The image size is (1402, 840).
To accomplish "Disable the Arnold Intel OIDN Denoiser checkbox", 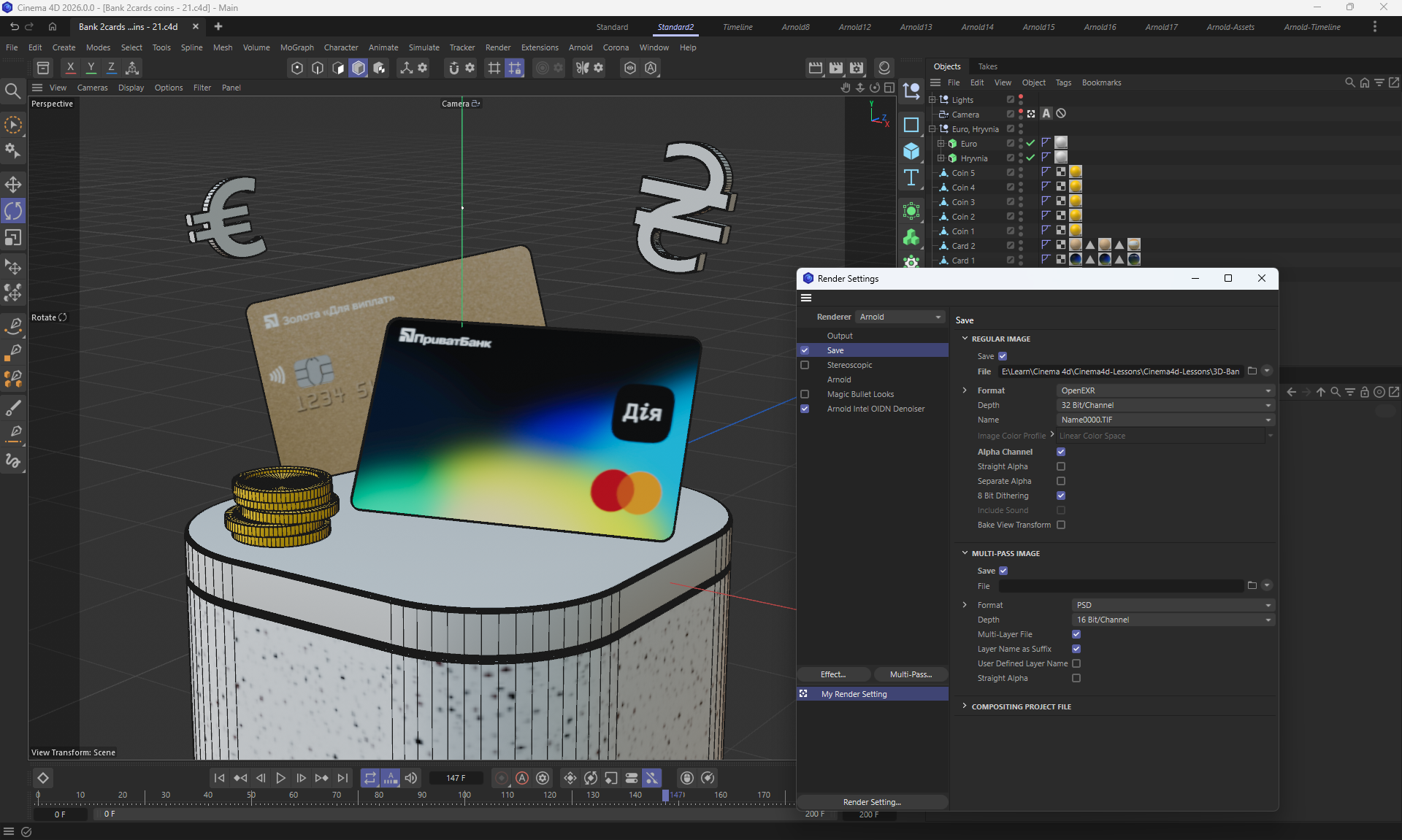I will click(x=805, y=409).
